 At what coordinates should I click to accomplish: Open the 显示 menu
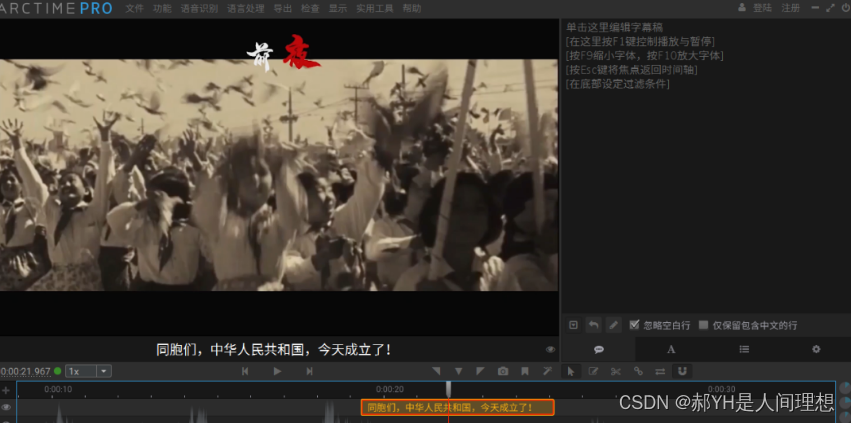(x=338, y=8)
